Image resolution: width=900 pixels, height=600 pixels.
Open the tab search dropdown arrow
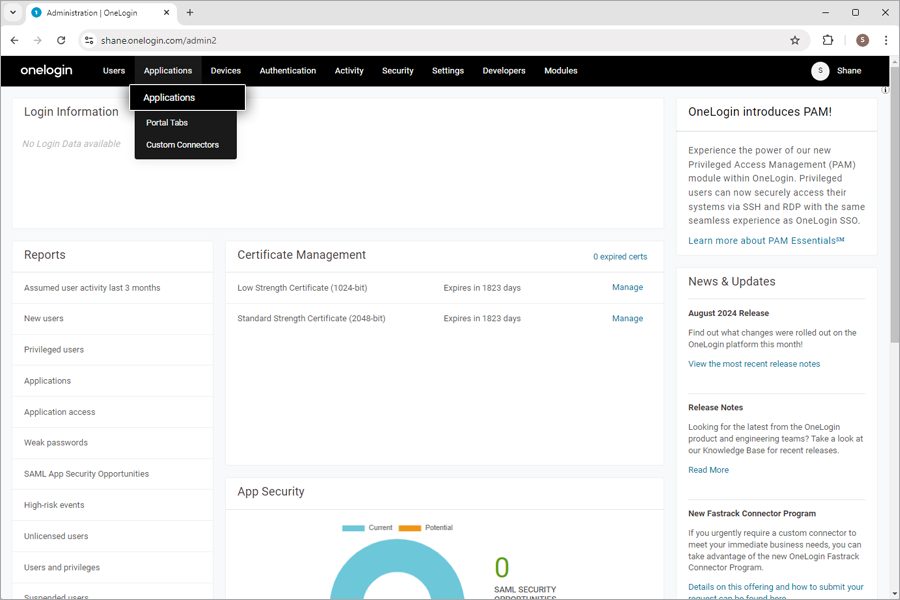[x=13, y=12]
